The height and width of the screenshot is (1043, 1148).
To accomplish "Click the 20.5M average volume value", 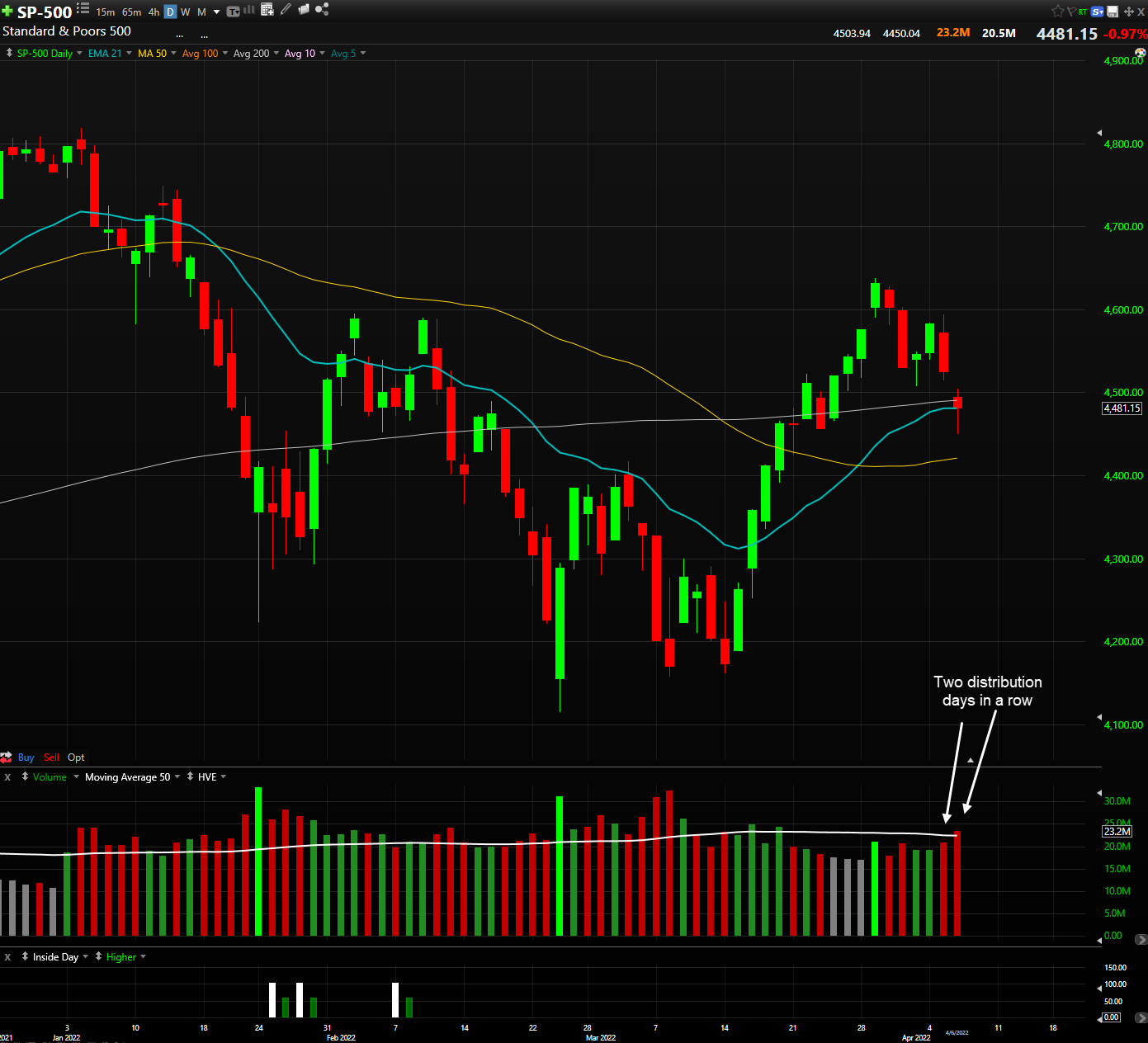I will [999, 33].
